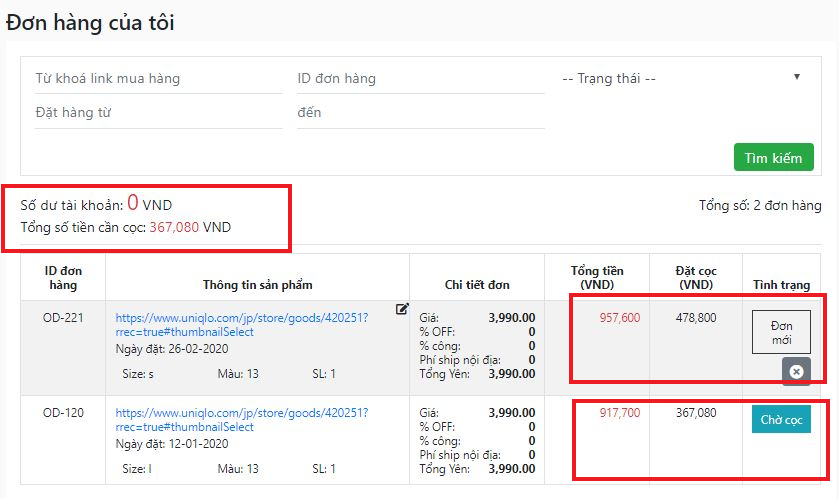Click Size: s in order OD-221

(138, 374)
